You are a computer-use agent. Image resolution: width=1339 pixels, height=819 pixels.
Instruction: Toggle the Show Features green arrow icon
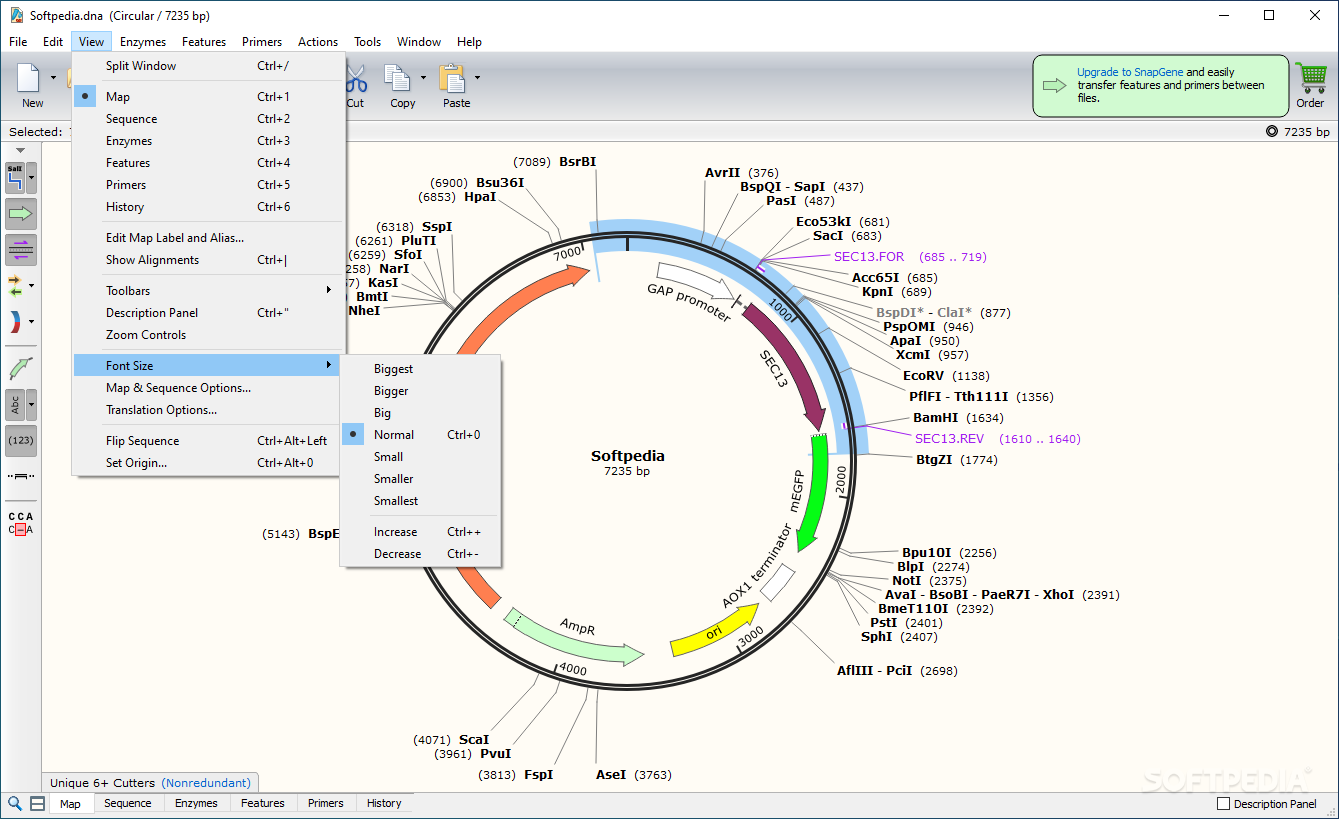coord(21,213)
